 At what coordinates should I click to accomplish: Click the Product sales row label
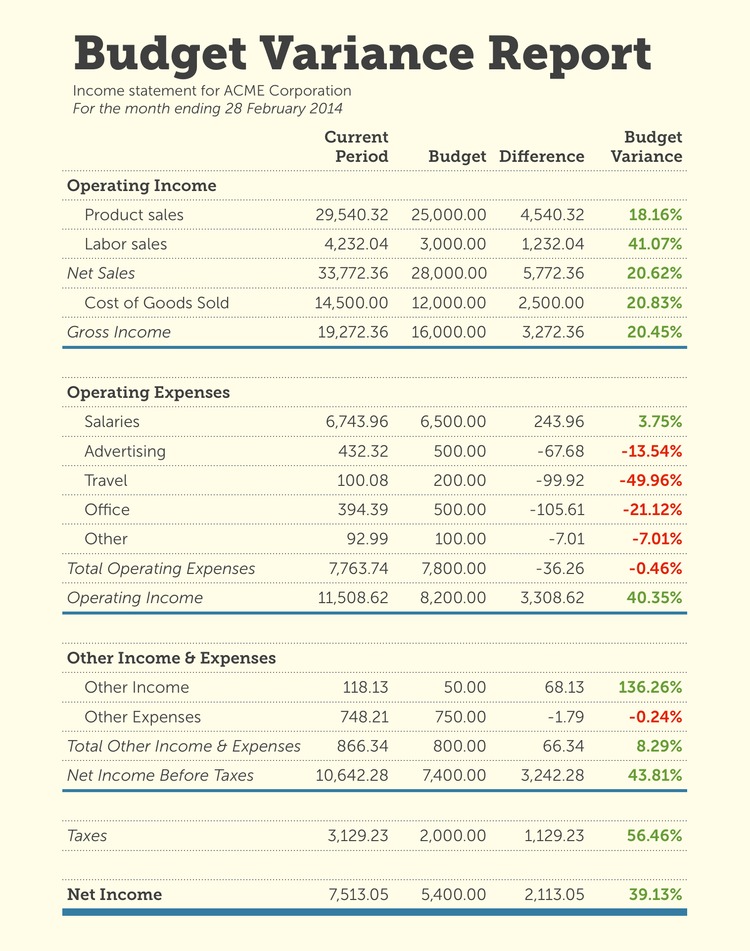(x=134, y=215)
